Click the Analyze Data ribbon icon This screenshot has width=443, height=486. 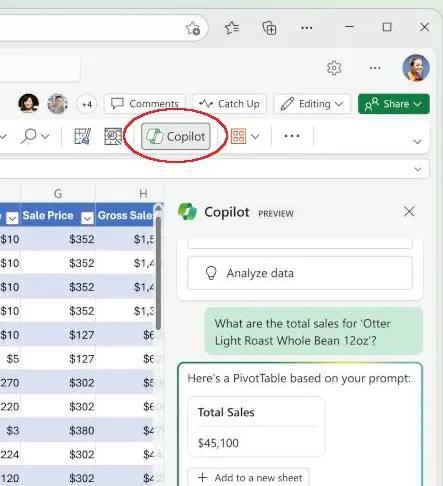[x=113, y=136]
